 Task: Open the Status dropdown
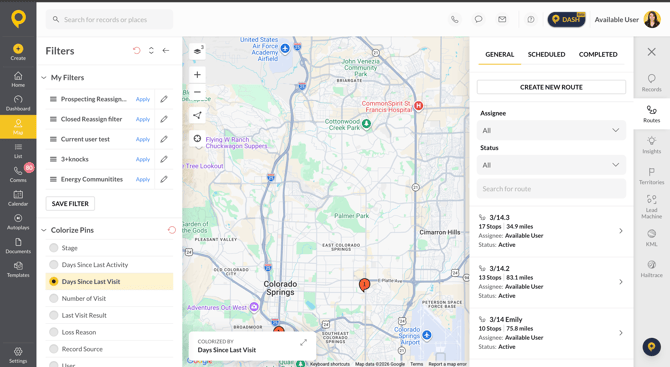point(551,165)
